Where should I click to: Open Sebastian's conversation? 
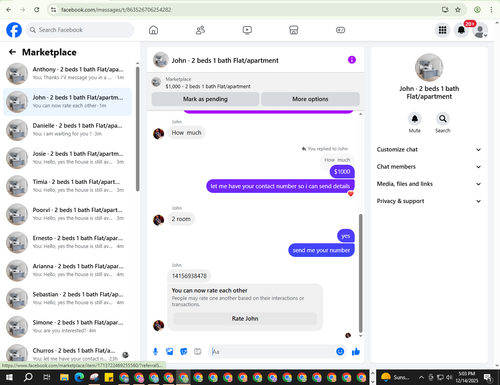pyautogui.click(x=68, y=299)
